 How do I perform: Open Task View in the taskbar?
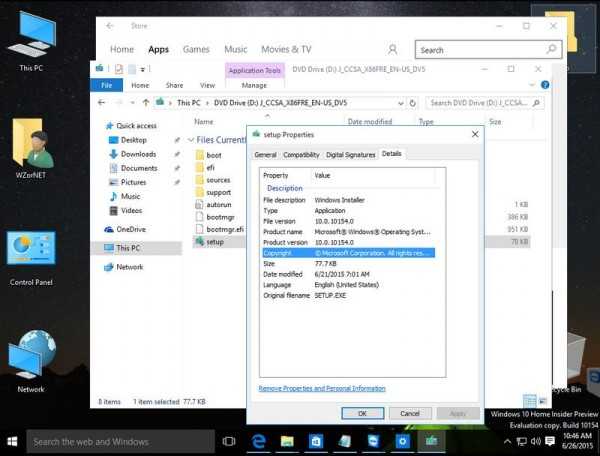click(229, 441)
